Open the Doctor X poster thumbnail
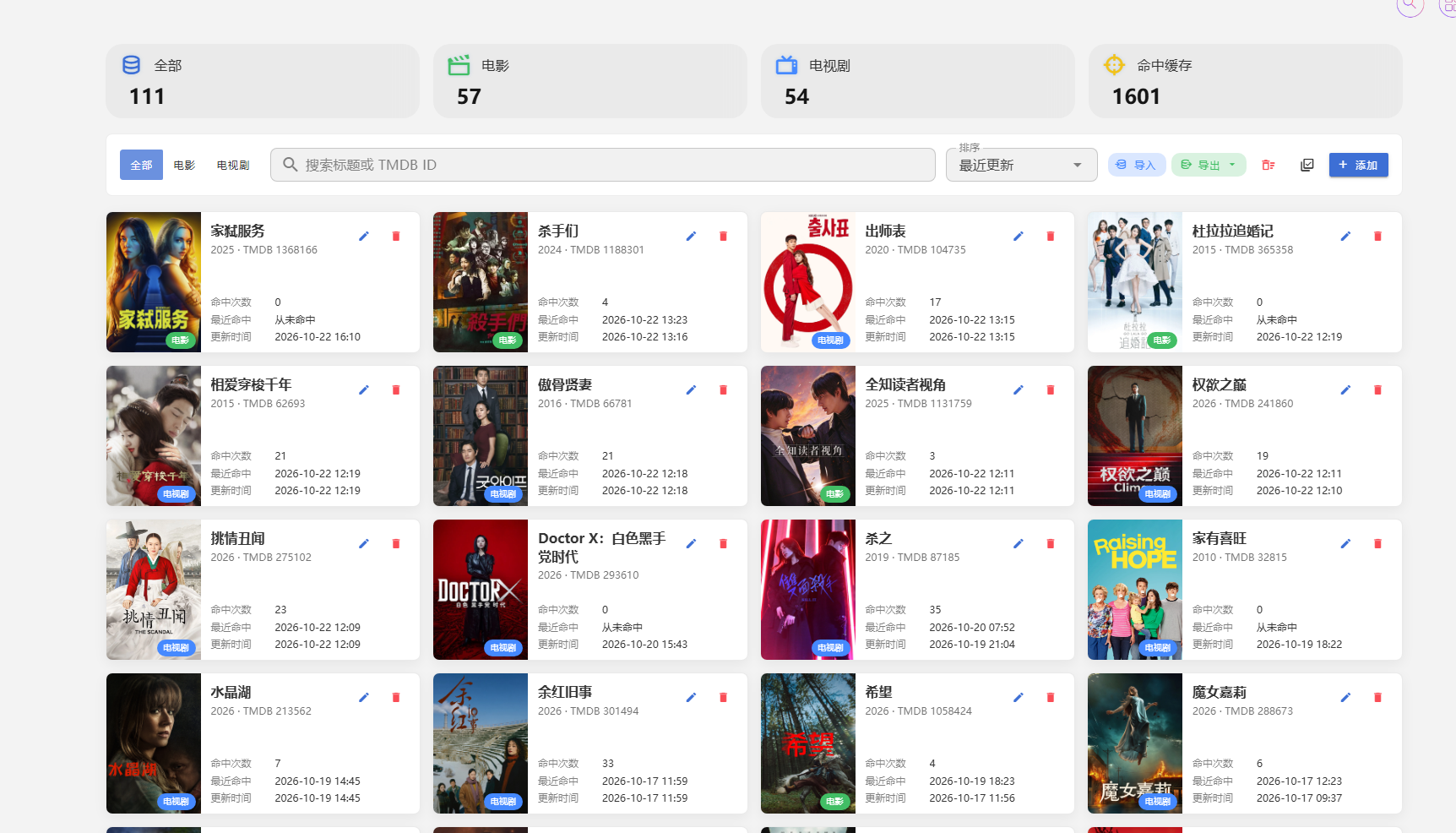The image size is (1456, 833). pos(481,590)
